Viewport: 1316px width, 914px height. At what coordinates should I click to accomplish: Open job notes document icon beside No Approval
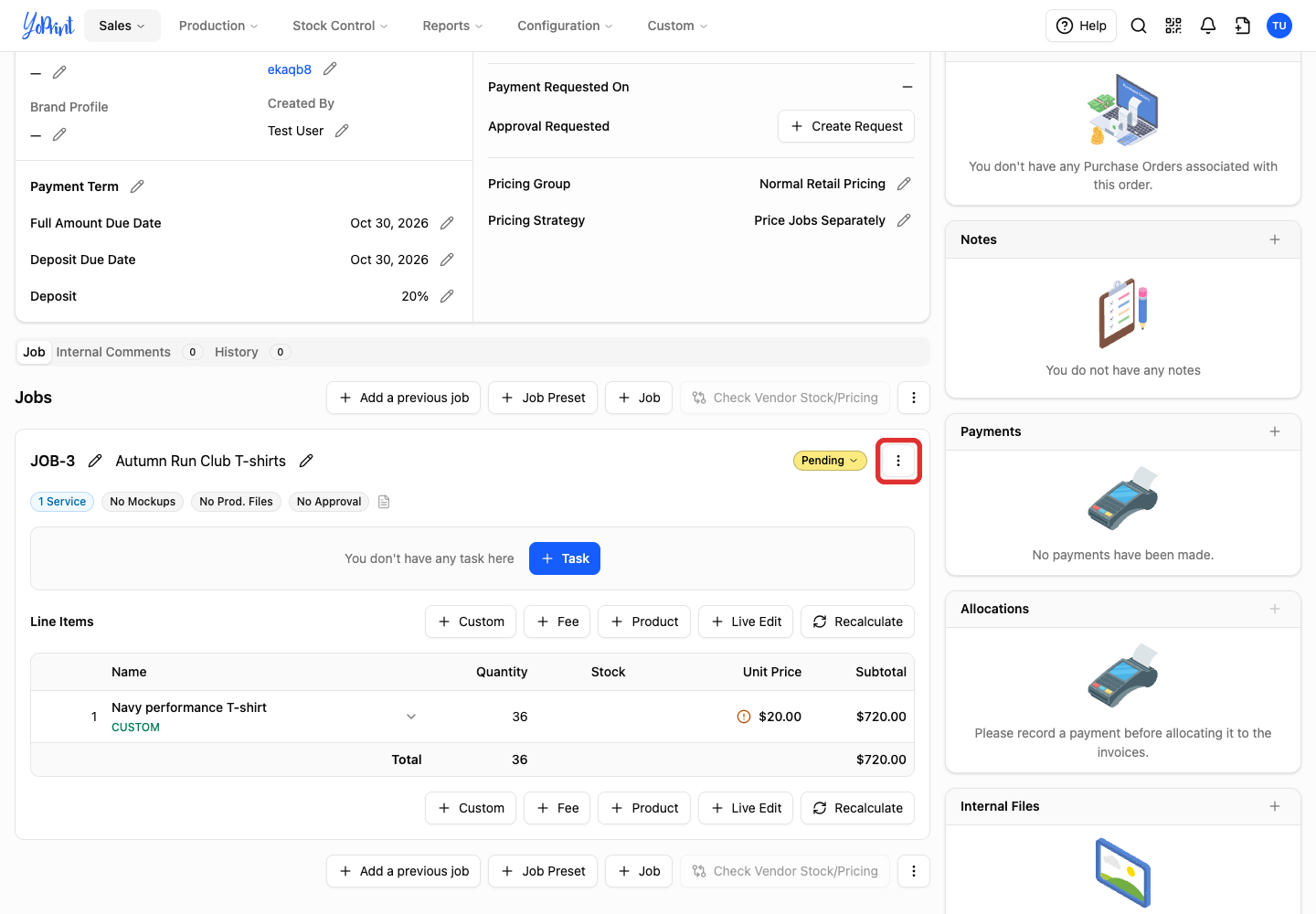384,502
